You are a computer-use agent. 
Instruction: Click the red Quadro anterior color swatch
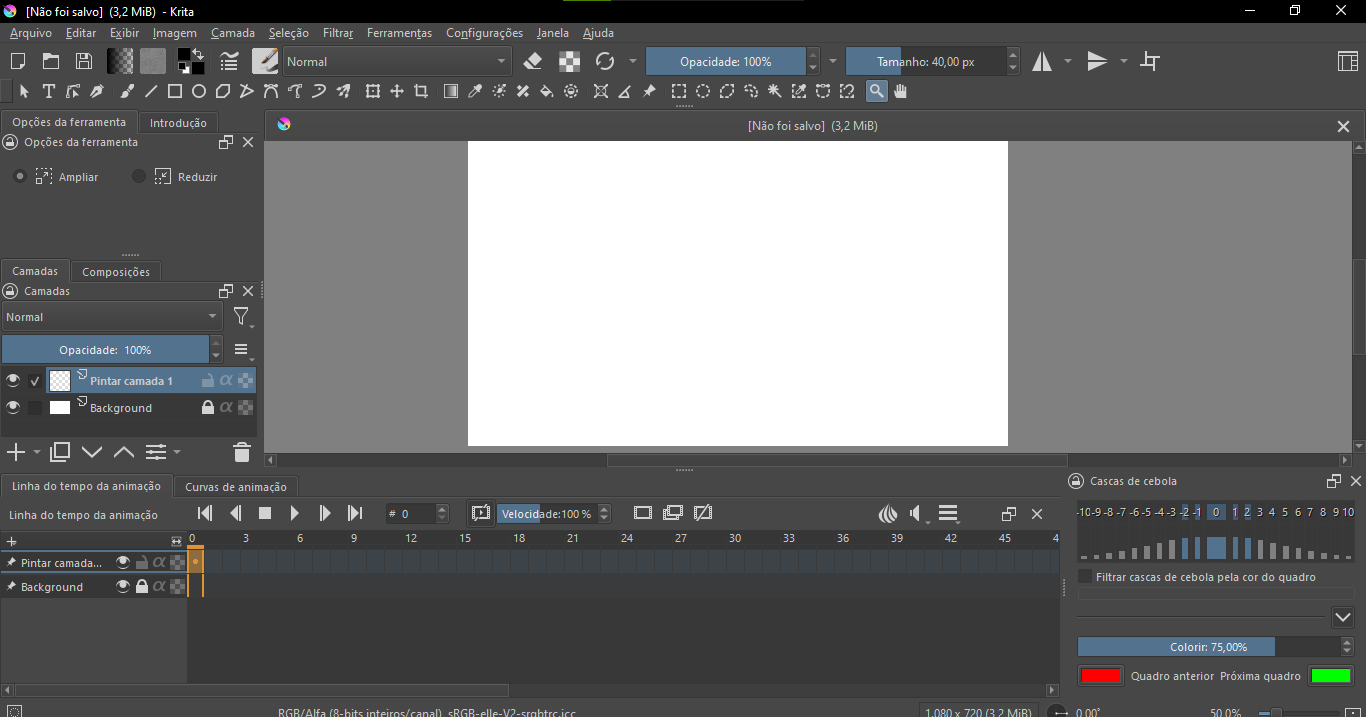tap(1100, 676)
